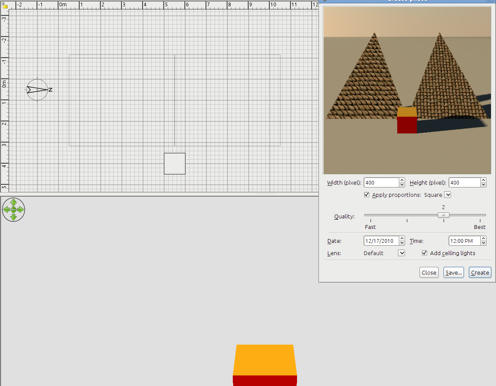Select the square furniture piece in plan
Screen dimensions: 496x386
(x=175, y=164)
